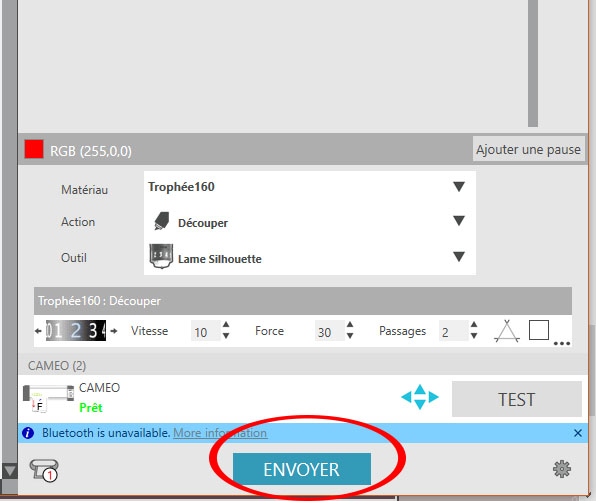Click the Force value field
This screenshot has height=501, width=596.
[x=330, y=331]
